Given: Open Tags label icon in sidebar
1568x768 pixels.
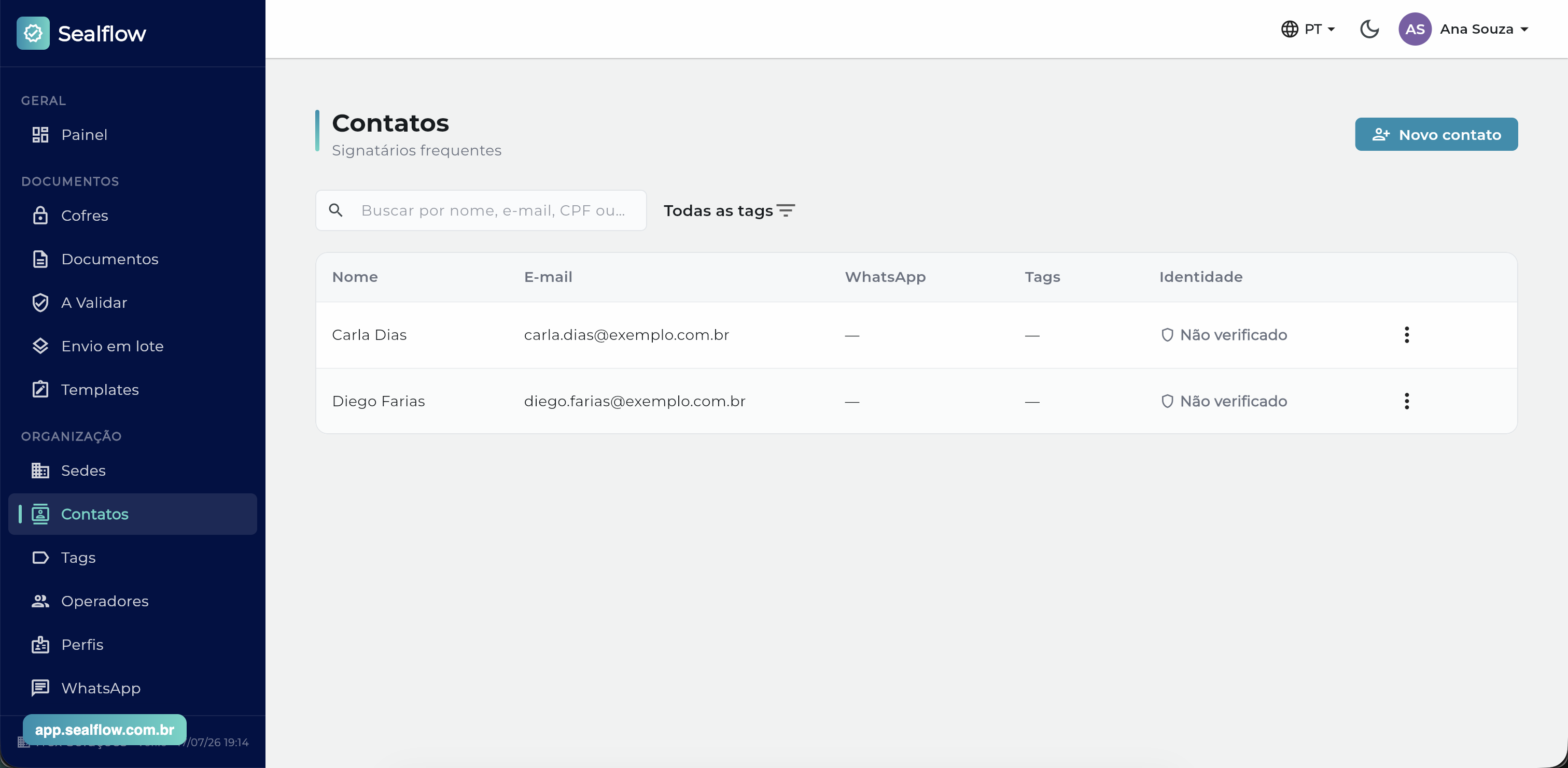Looking at the screenshot, I should coord(40,558).
